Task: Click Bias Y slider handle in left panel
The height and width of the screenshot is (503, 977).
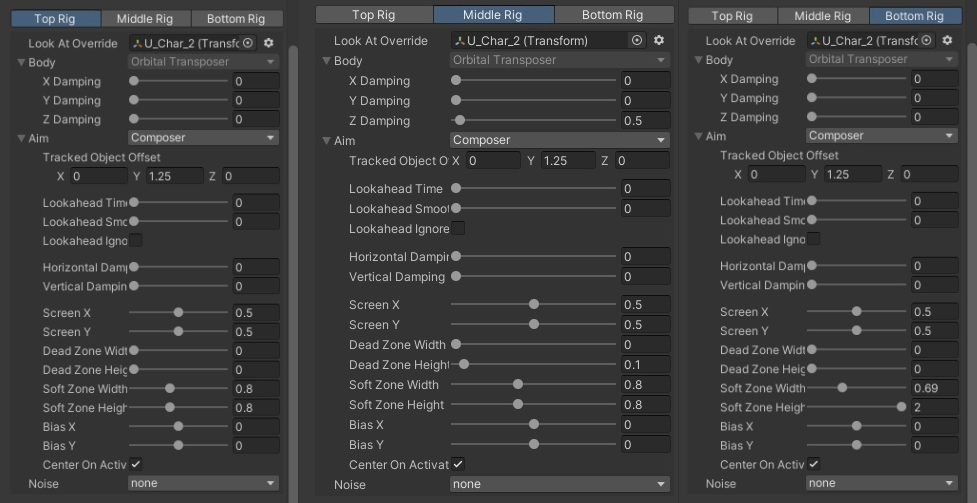Action: pyautogui.click(x=178, y=446)
